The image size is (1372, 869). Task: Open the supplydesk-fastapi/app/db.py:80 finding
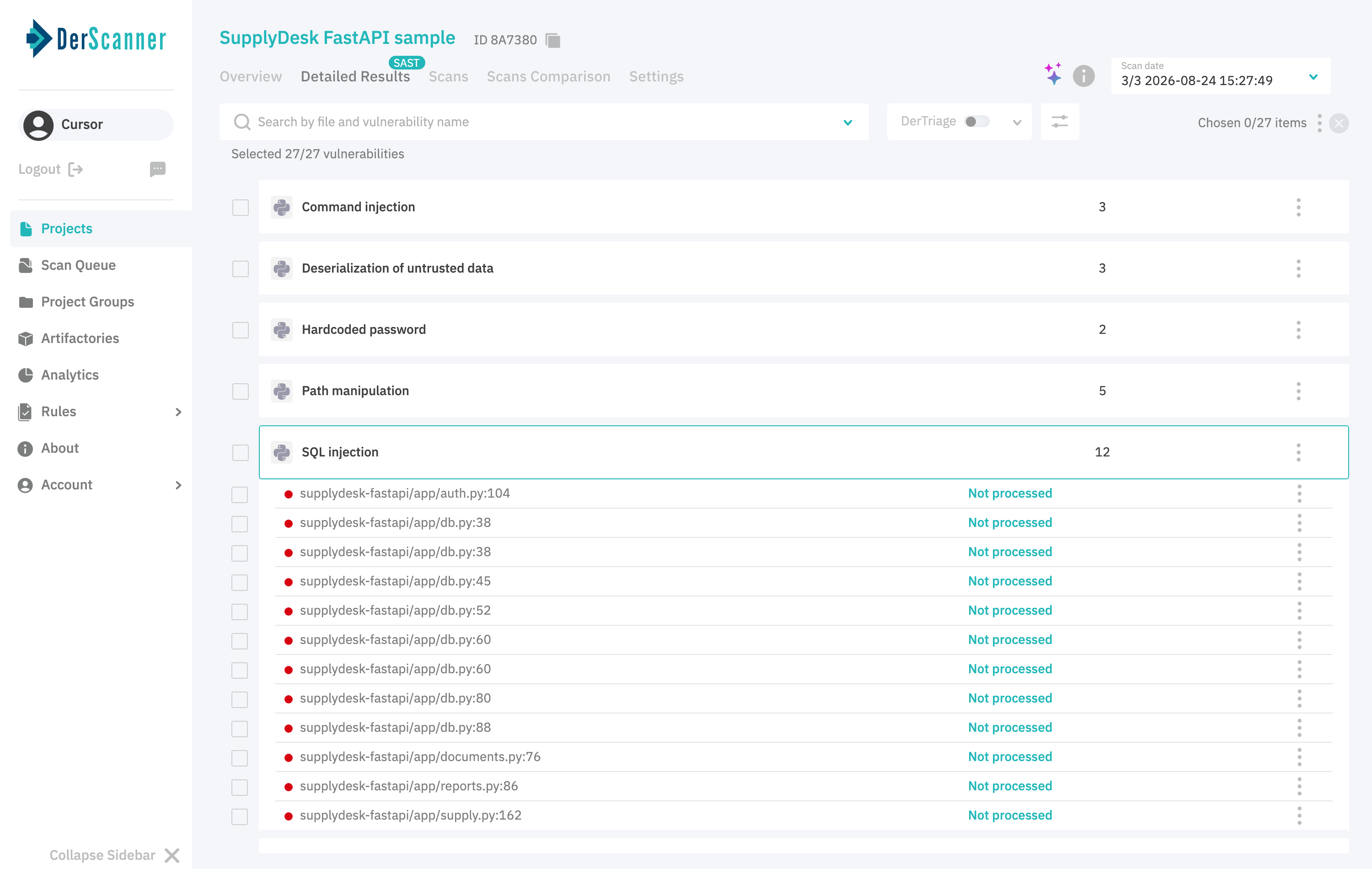click(395, 698)
